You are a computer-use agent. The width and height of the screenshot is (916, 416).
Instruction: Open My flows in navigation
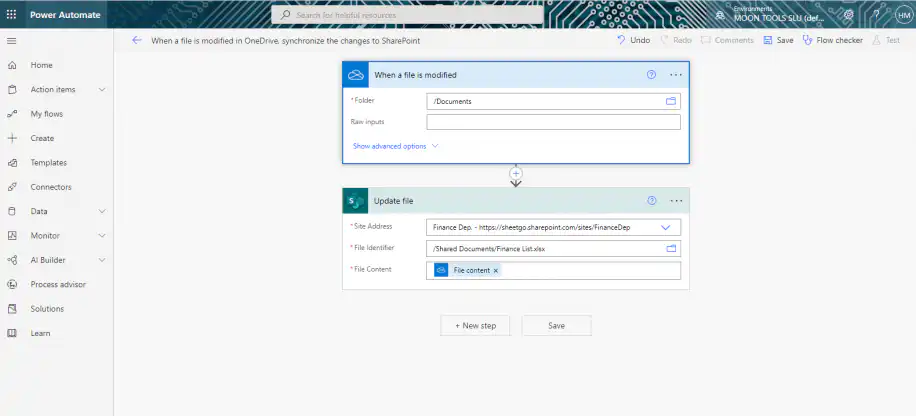coord(47,114)
